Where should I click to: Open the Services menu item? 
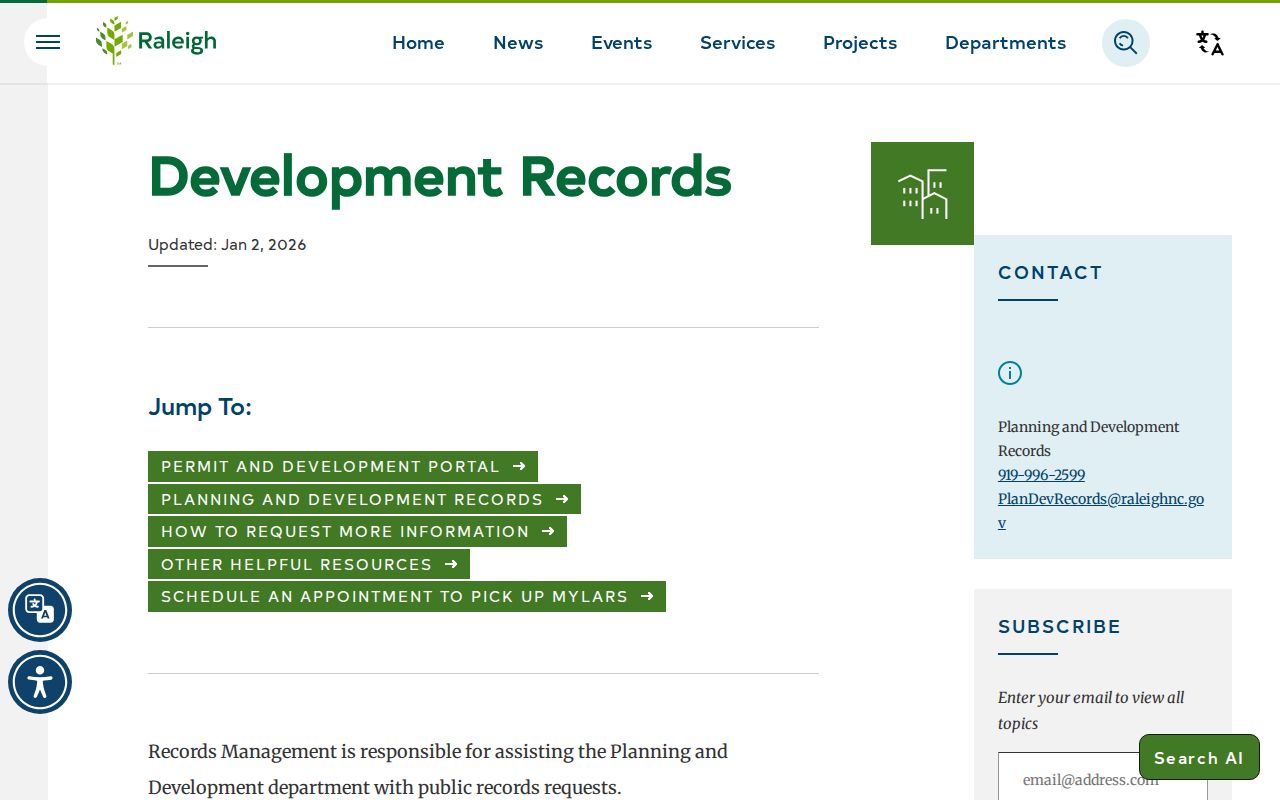point(737,43)
